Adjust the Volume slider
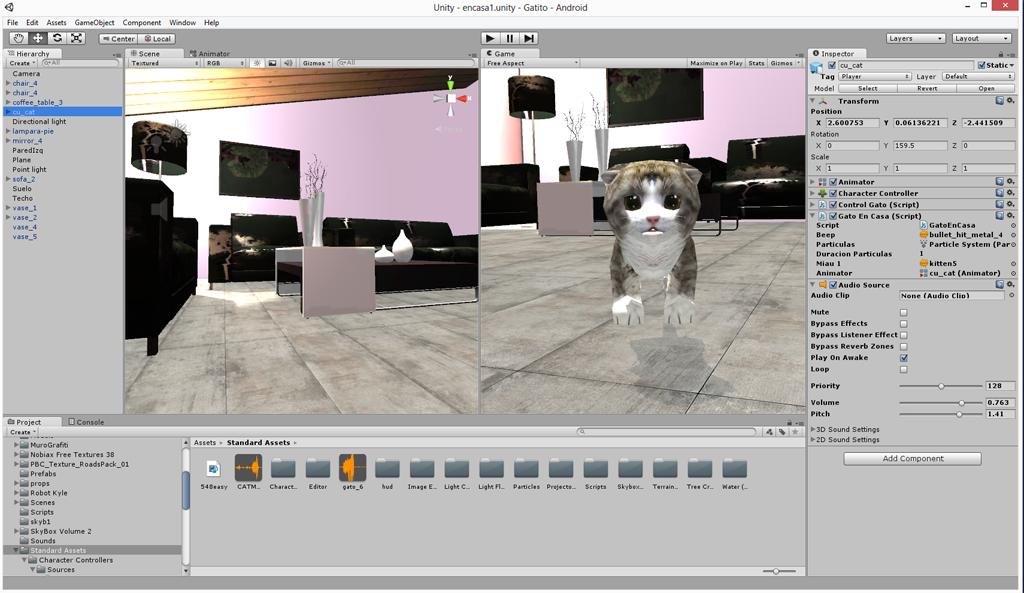 coord(941,403)
